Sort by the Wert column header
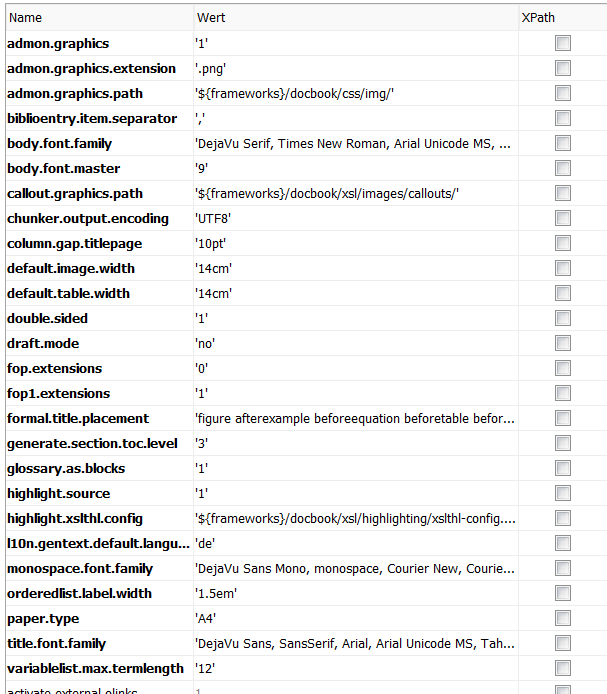 click(356, 18)
